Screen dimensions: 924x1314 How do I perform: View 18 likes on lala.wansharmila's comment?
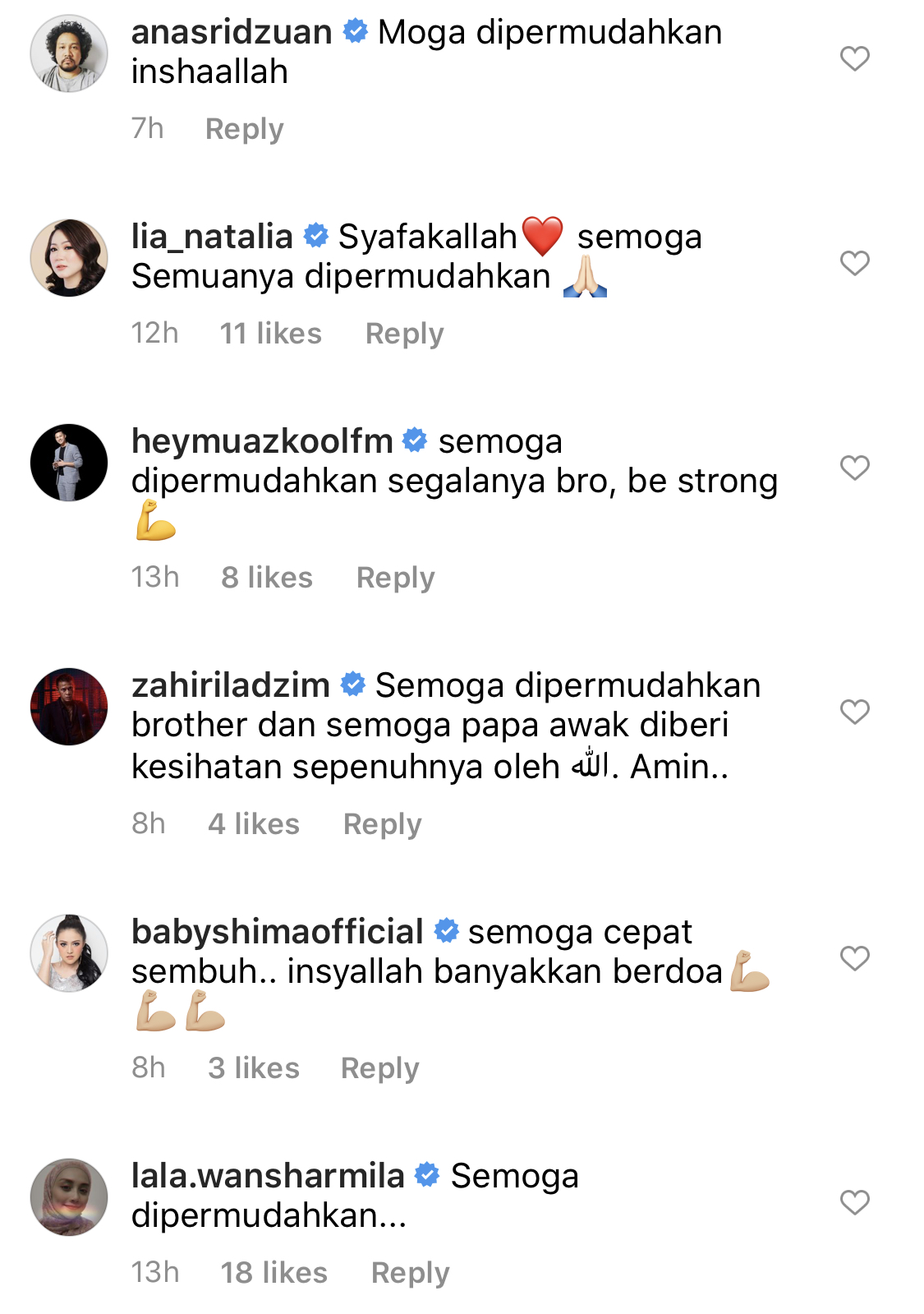[x=274, y=1273]
